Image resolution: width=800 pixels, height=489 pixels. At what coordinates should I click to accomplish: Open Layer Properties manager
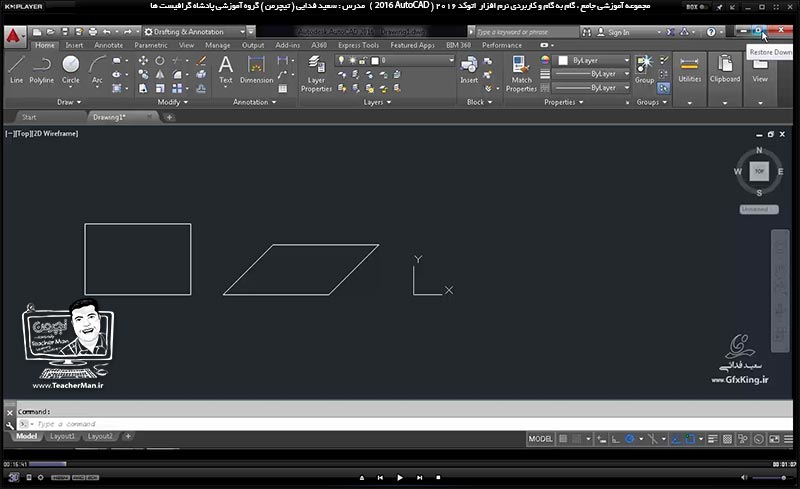[x=316, y=74]
